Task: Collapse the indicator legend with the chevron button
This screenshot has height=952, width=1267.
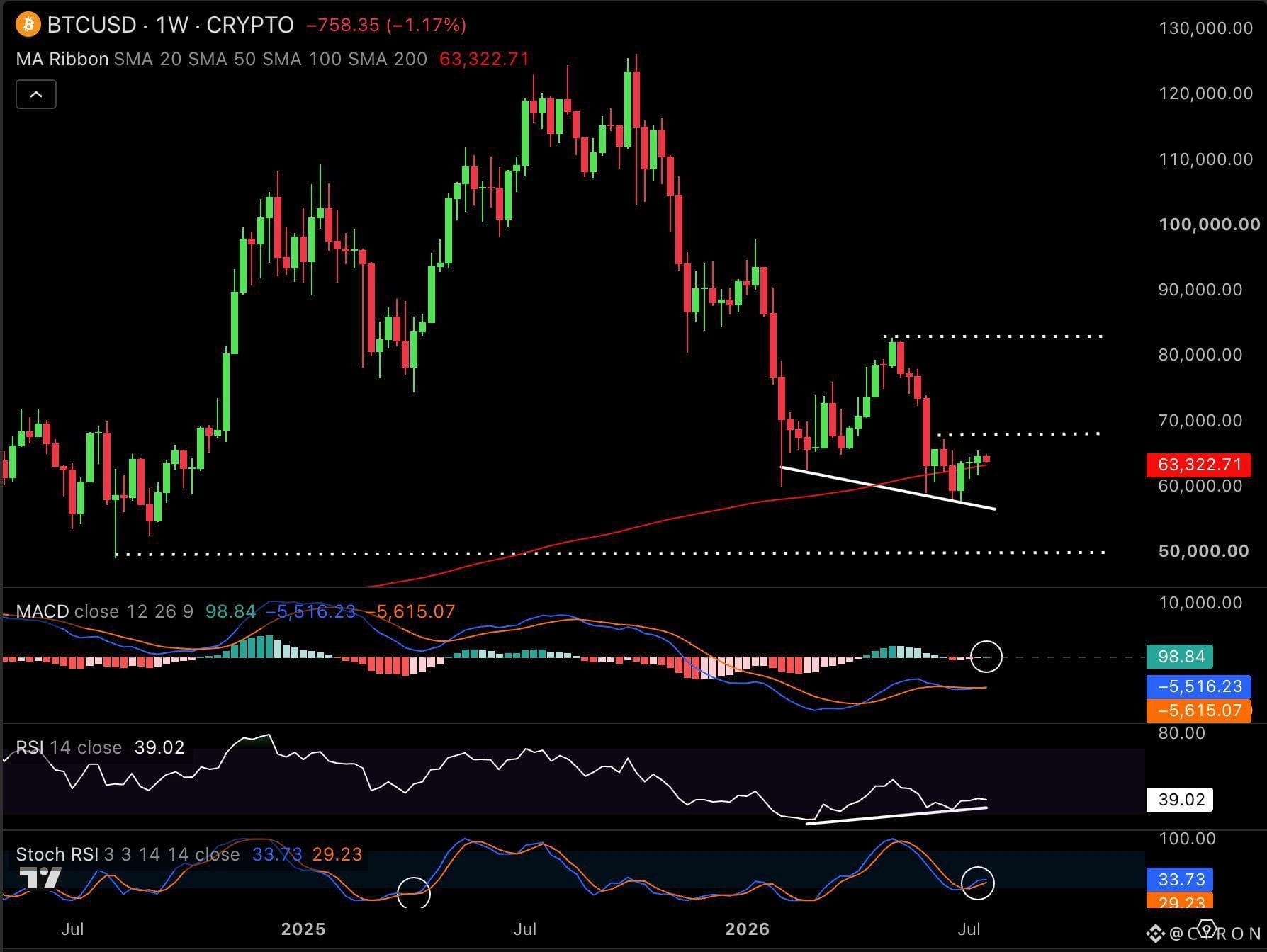Action: 36,94
